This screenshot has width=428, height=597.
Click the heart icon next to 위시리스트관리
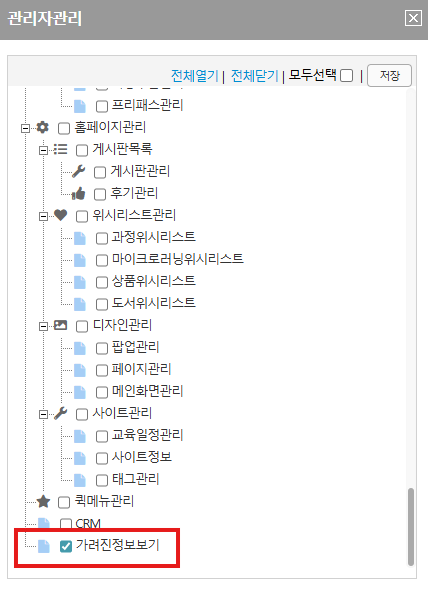coord(61,215)
